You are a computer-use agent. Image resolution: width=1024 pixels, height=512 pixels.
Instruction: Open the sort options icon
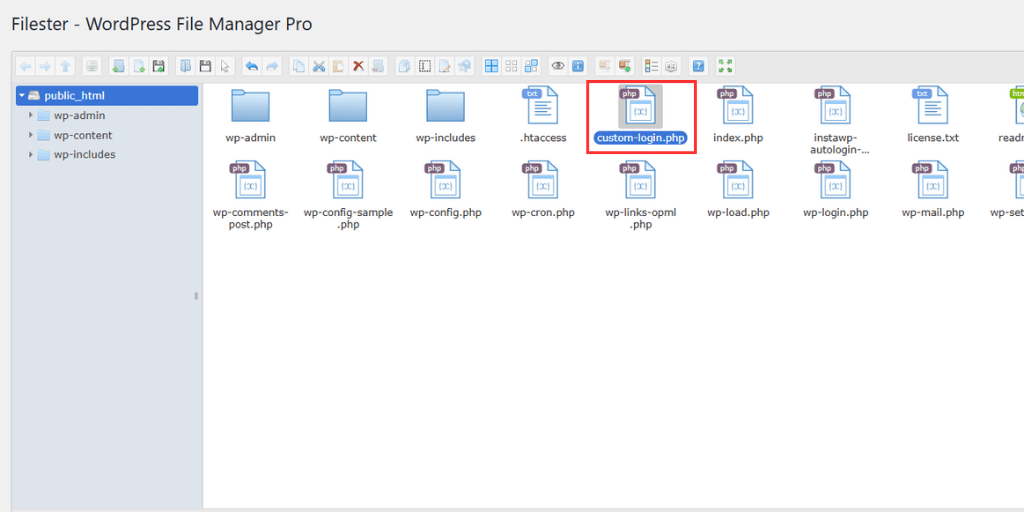click(672, 66)
